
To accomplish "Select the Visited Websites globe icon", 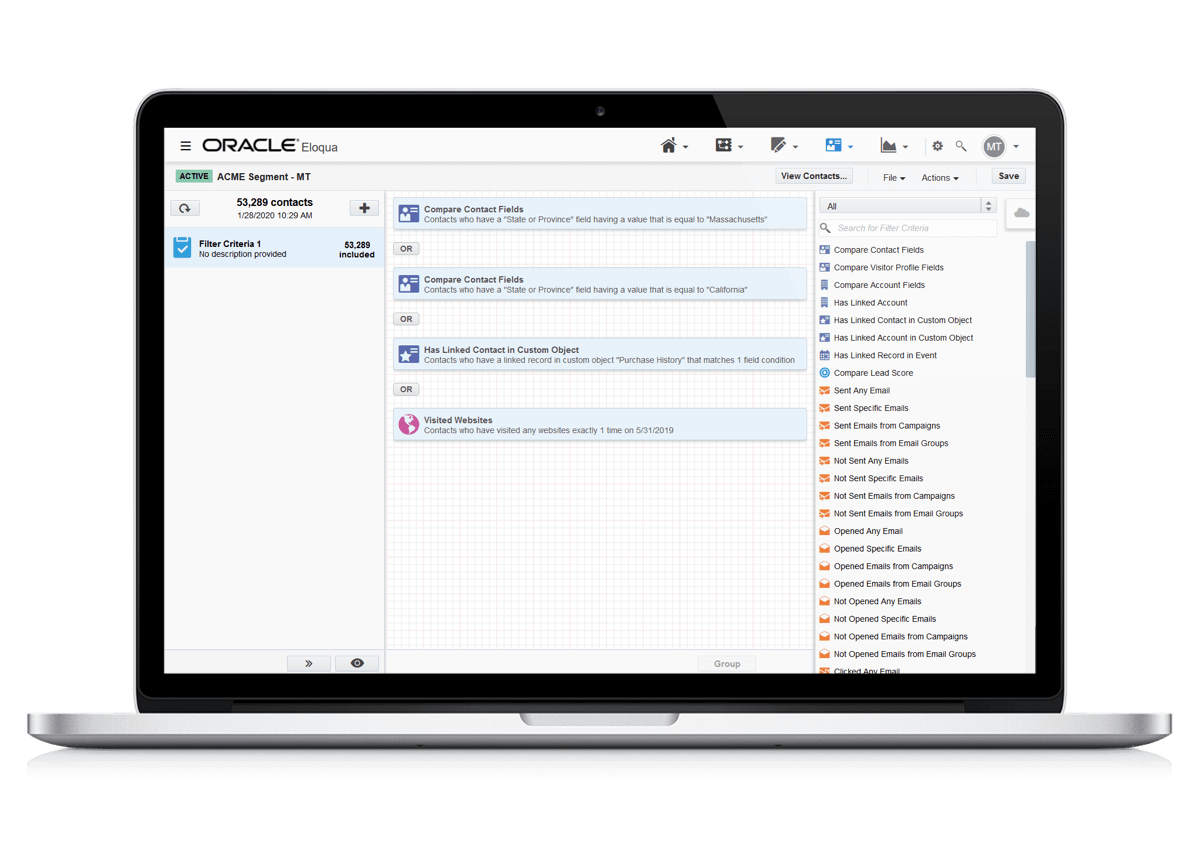I will (408, 425).
